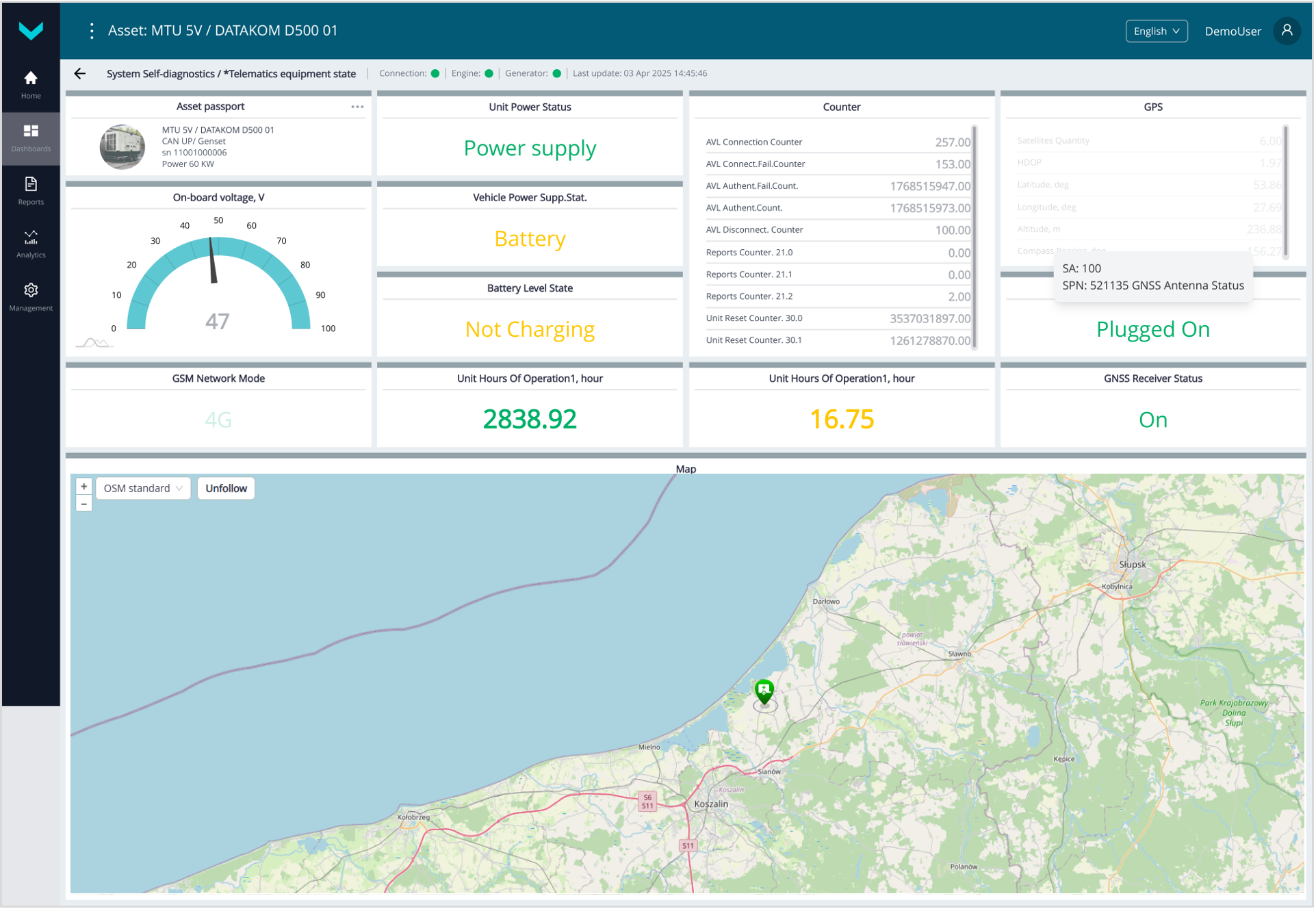Open the OSM standard map layer dropdown

click(143, 489)
